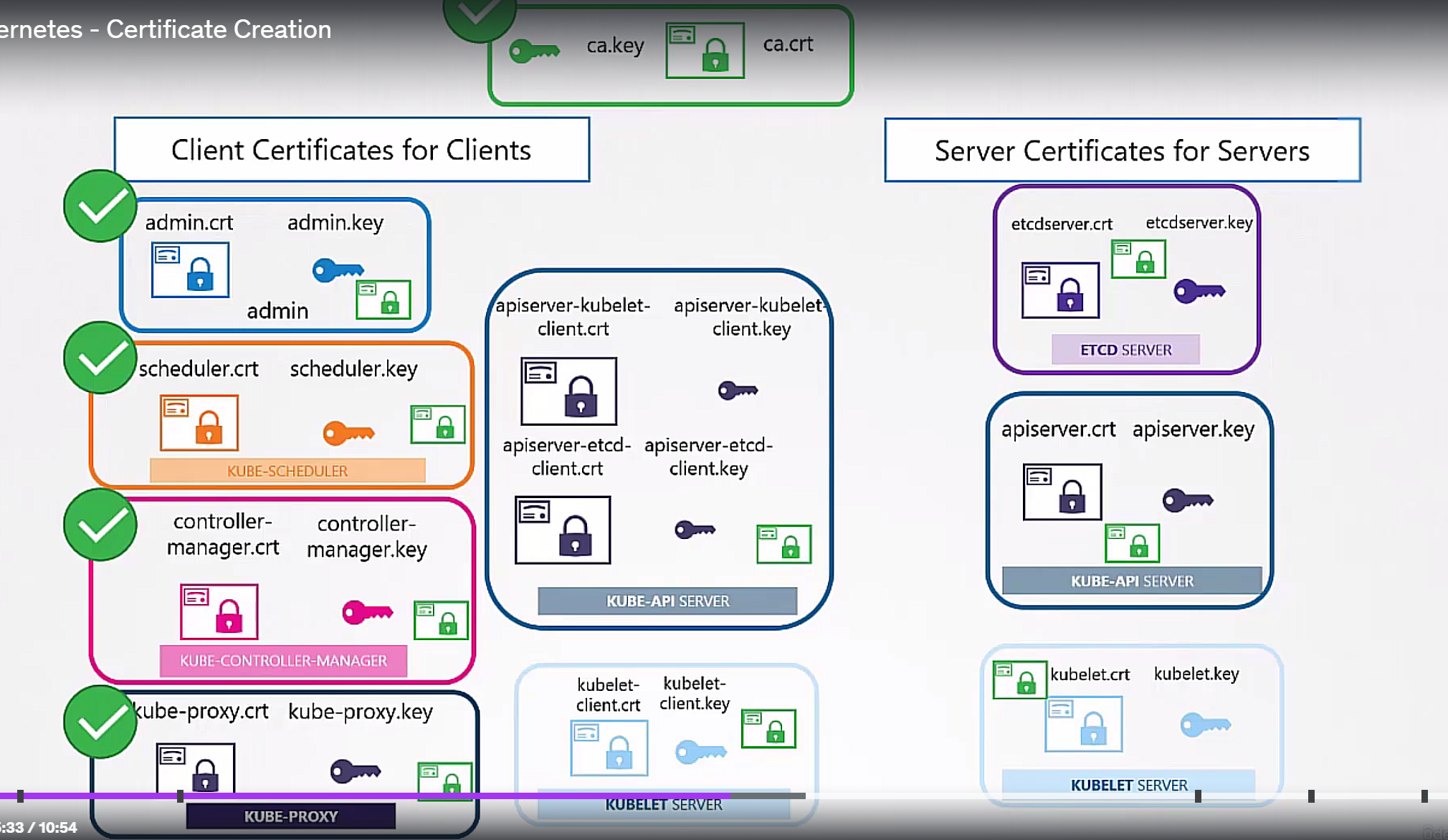
Task: Click the 'etcdserver.key' text label
Action: click(1199, 223)
